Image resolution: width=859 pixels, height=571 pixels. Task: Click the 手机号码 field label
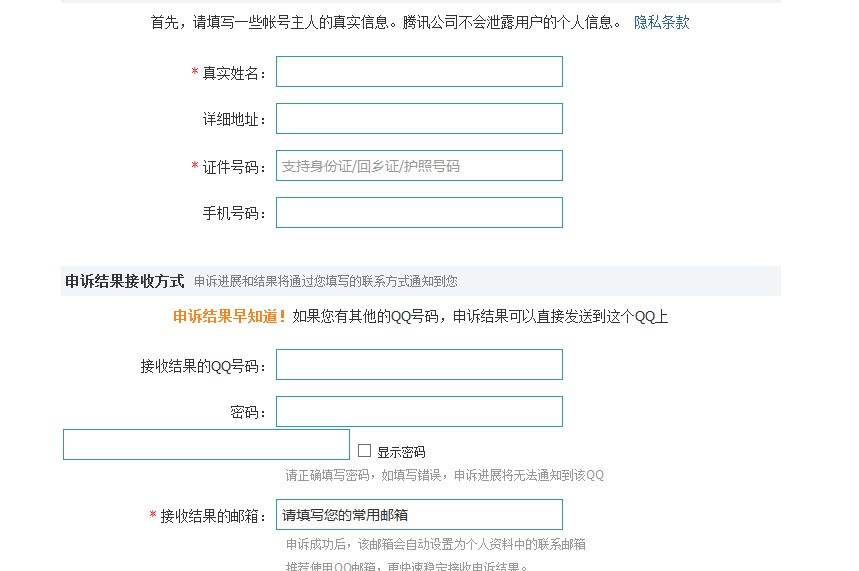(x=234, y=214)
